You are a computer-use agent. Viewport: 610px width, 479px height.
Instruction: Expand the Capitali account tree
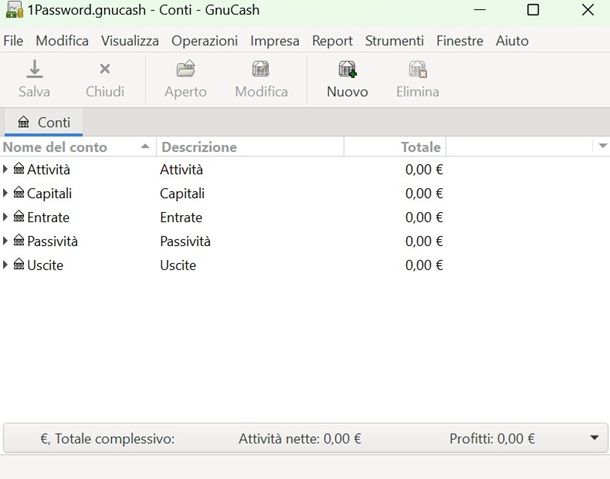tap(5, 193)
